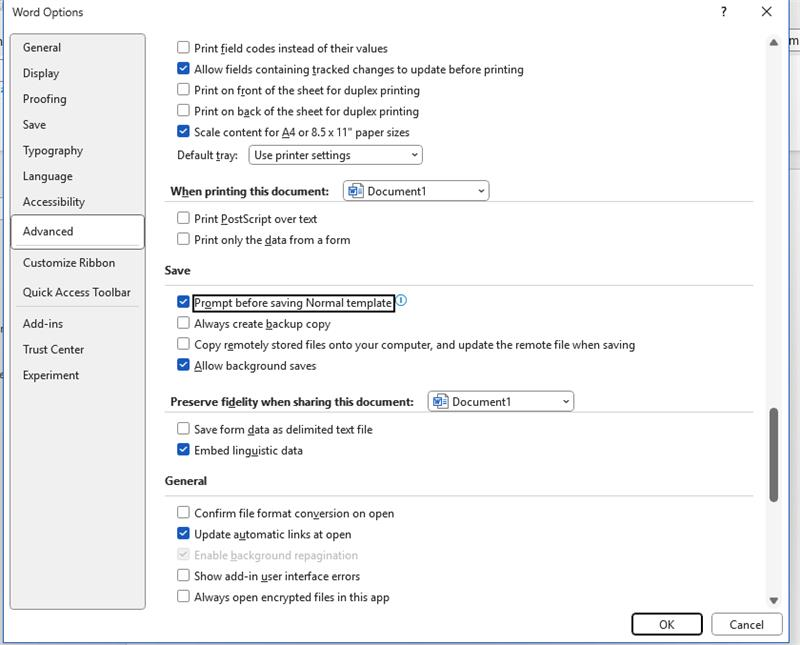Enable Confirm file format conversion on open
Screen dimensions: 800x645
pos(181,512)
